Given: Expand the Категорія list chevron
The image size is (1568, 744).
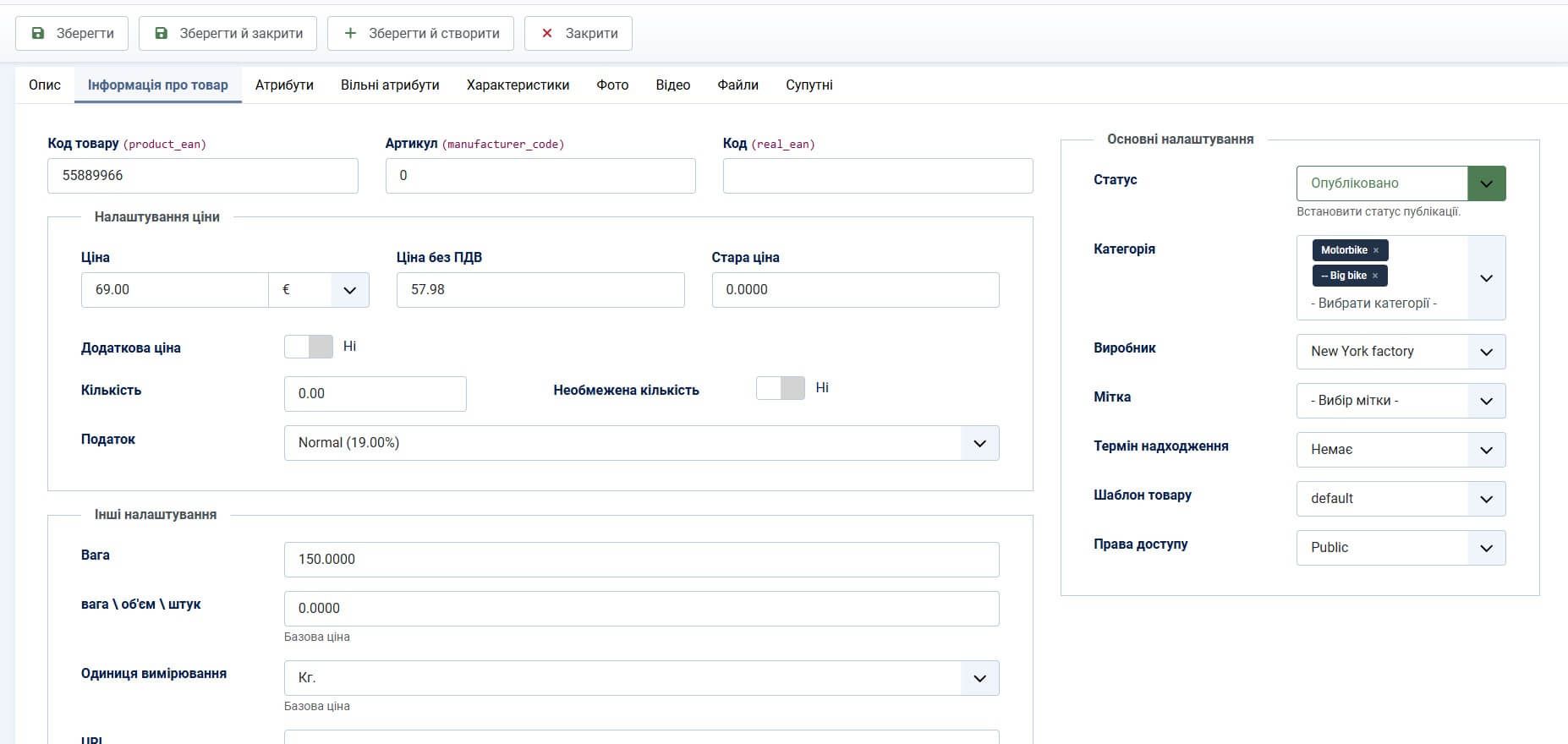Looking at the screenshot, I should (1486, 278).
